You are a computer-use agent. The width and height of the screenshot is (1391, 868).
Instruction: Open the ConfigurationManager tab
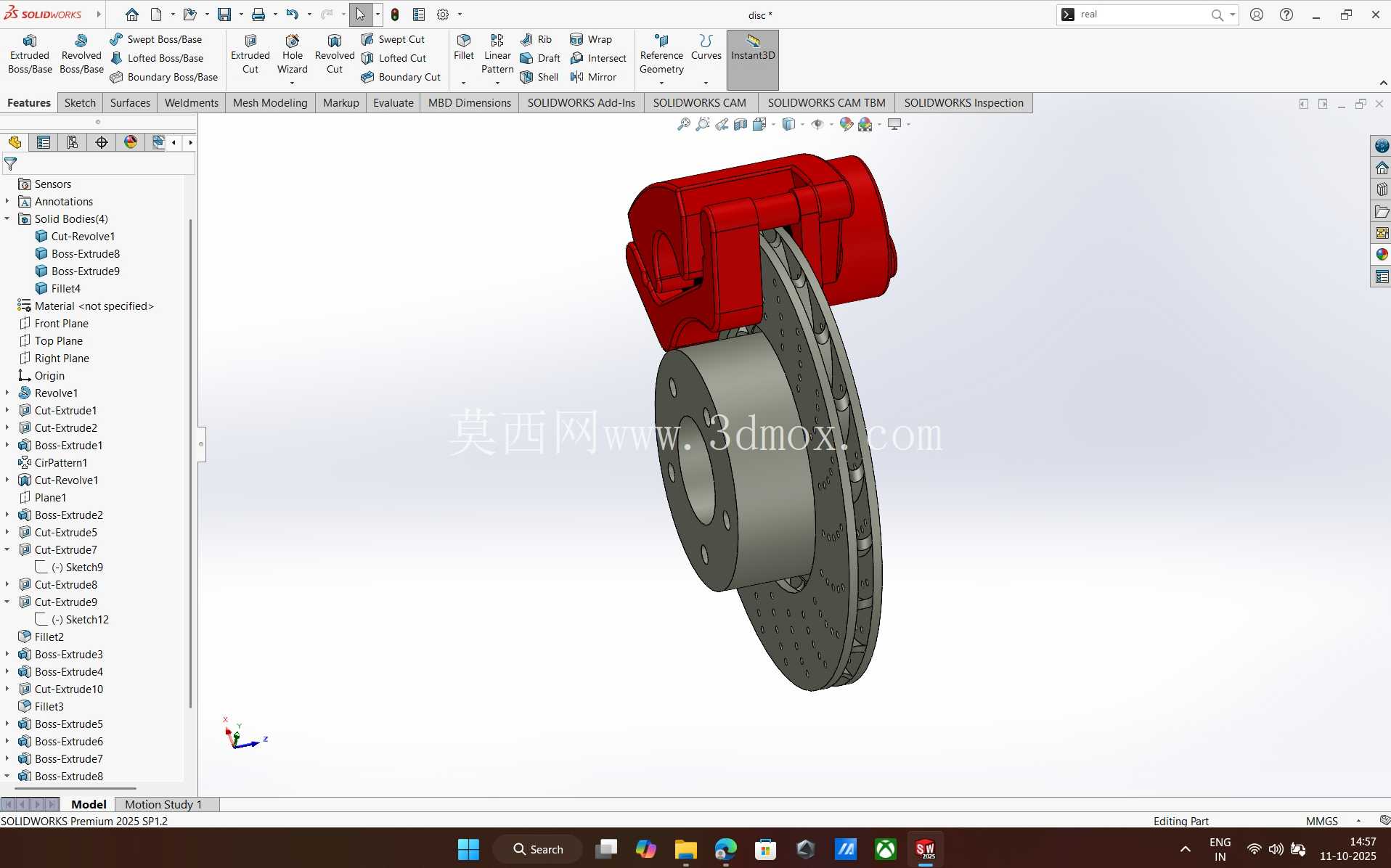click(73, 142)
